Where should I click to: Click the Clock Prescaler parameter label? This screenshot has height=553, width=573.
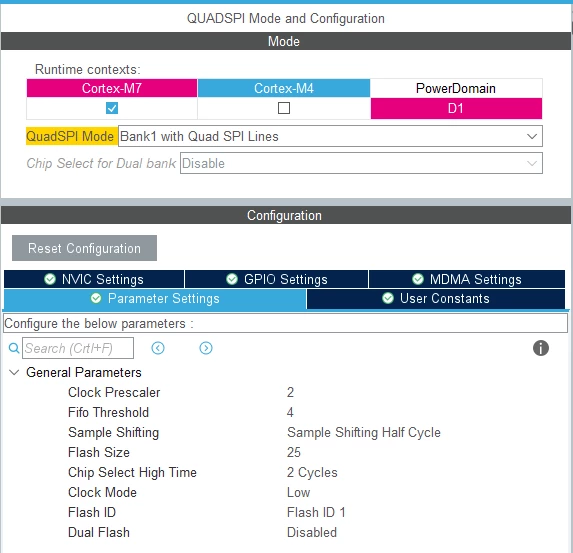point(114,393)
